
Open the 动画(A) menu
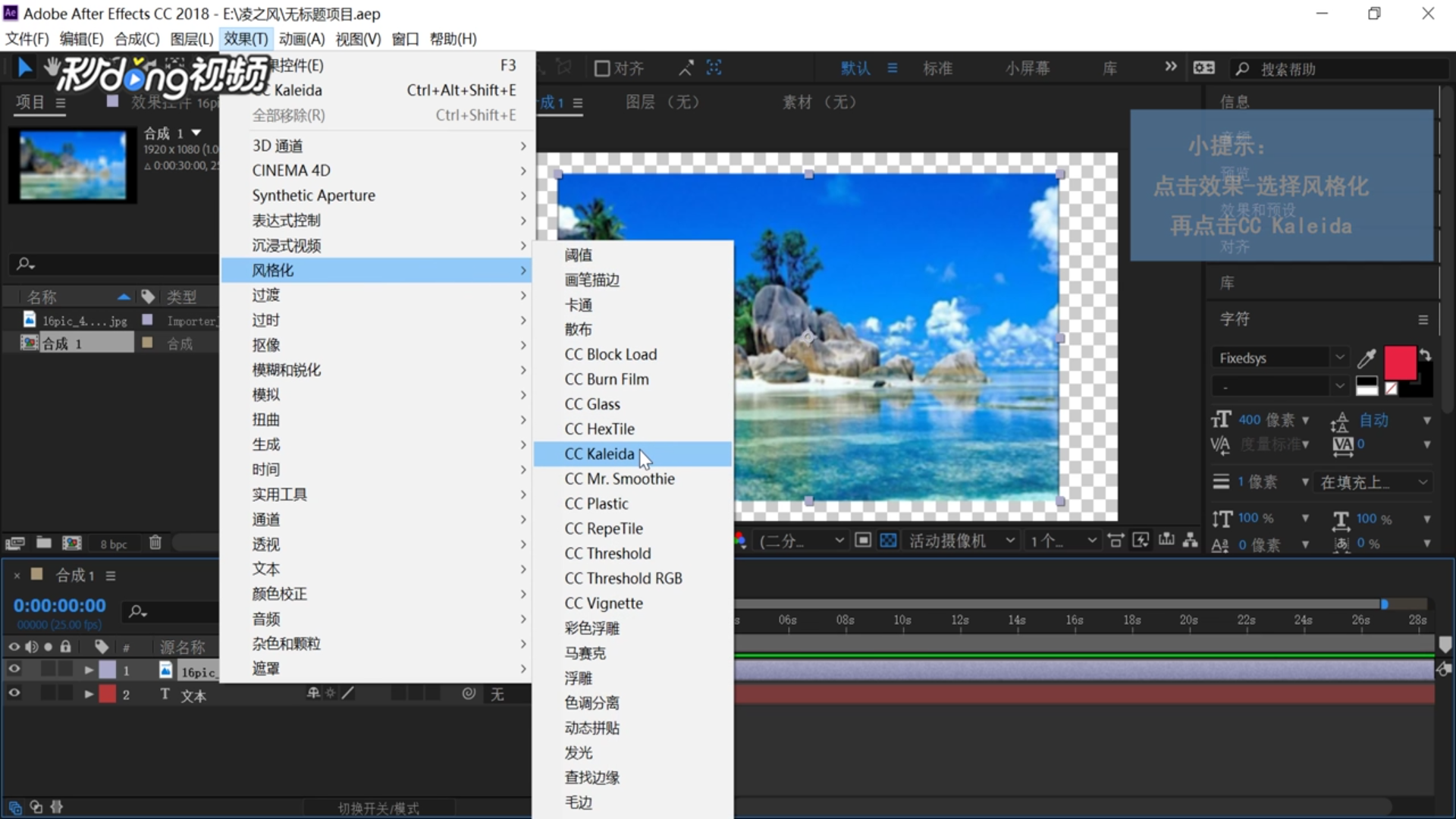pyautogui.click(x=301, y=39)
